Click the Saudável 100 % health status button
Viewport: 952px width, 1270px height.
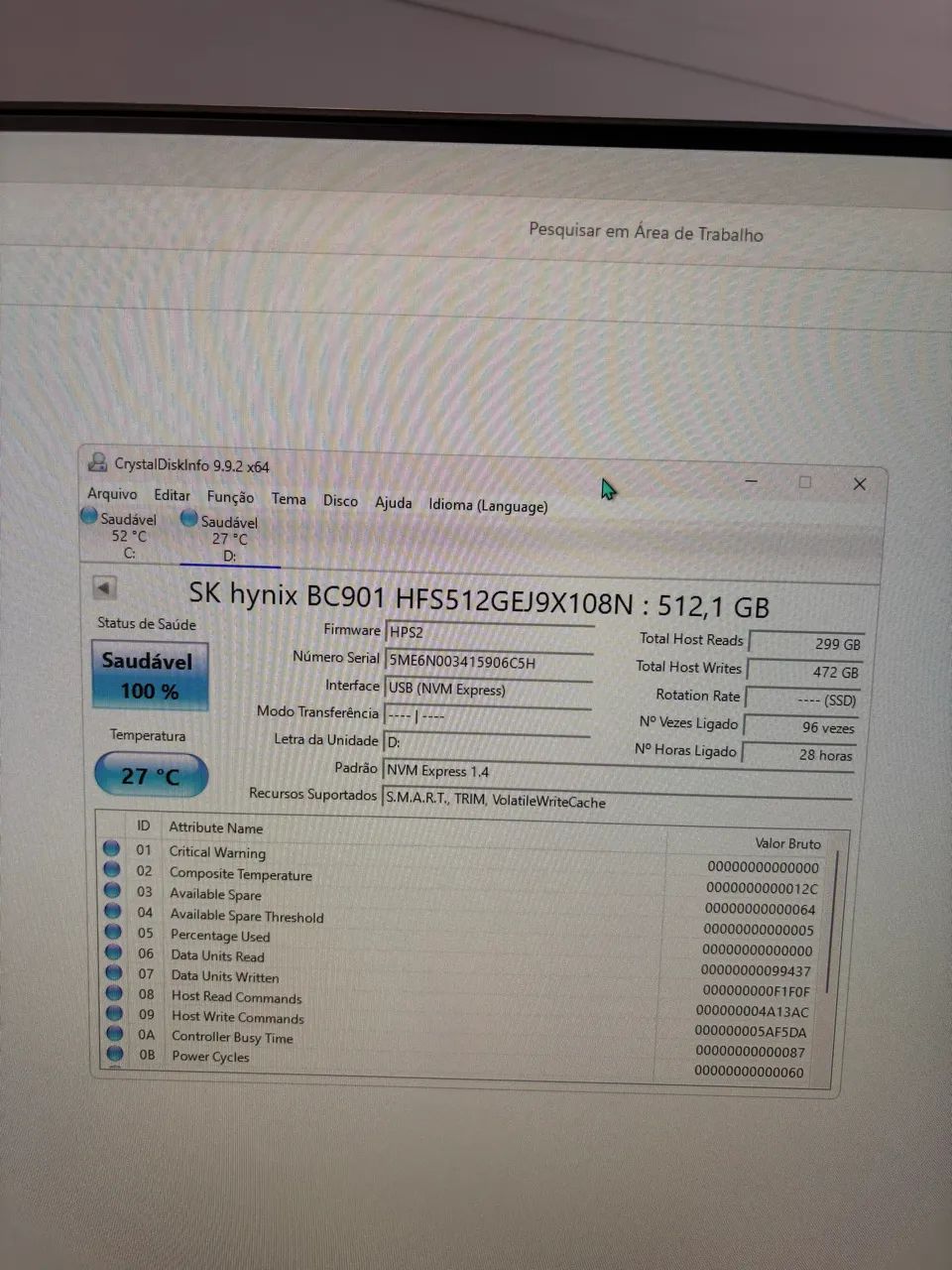[150, 675]
